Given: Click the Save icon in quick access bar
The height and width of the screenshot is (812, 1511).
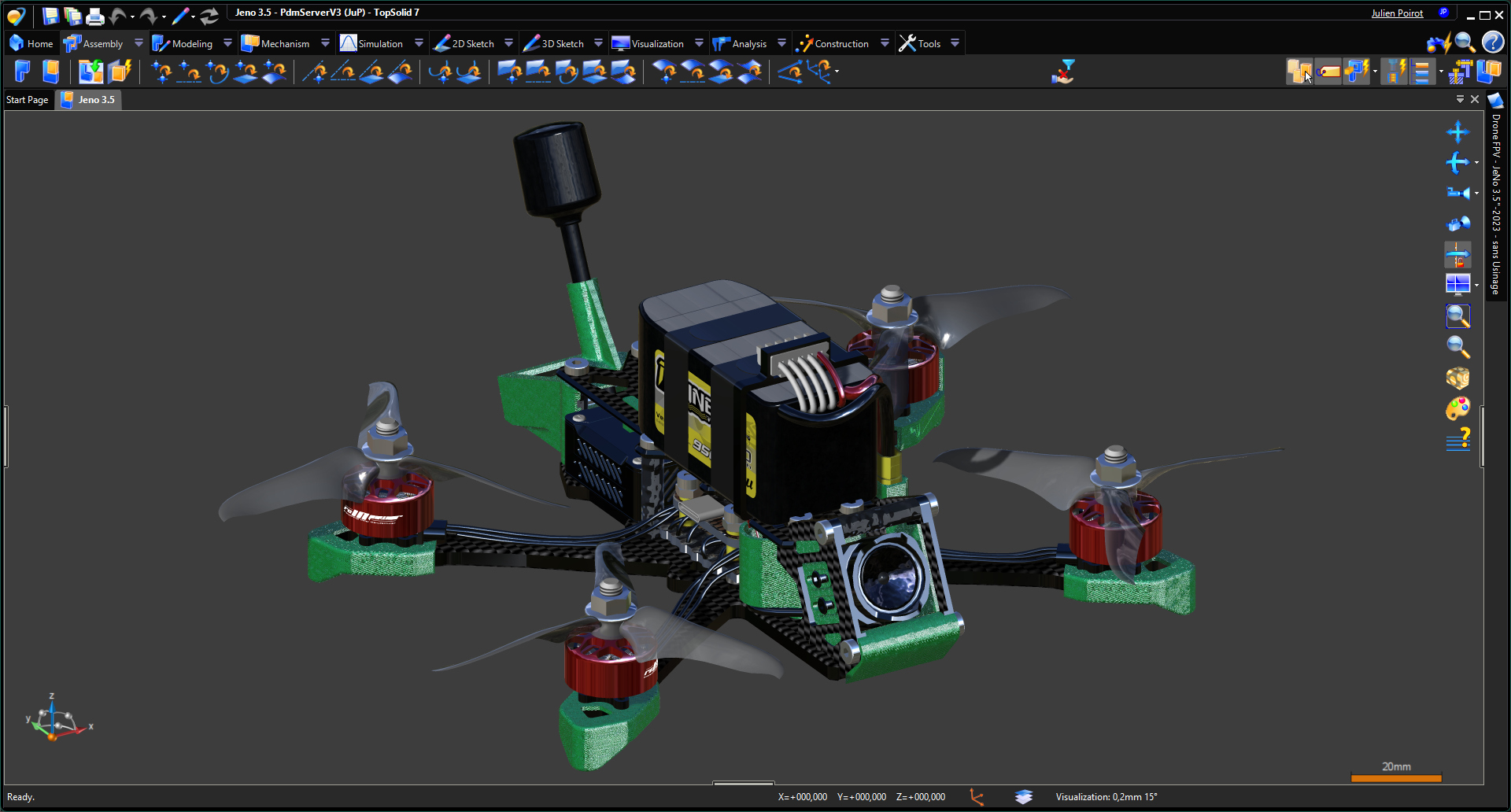Looking at the screenshot, I should click(50, 15).
